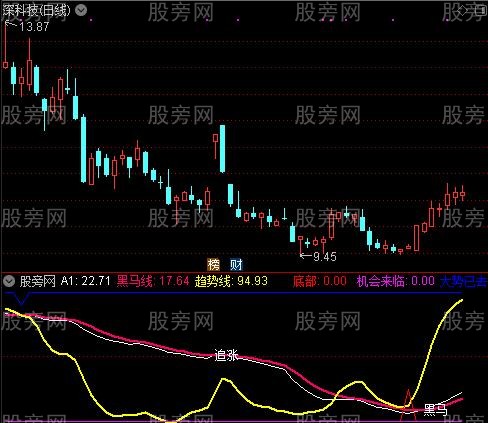Select the 机会来临: 0.00 label
Screen dimensions: 488x423
pyautogui.click(x=396, y=281)
